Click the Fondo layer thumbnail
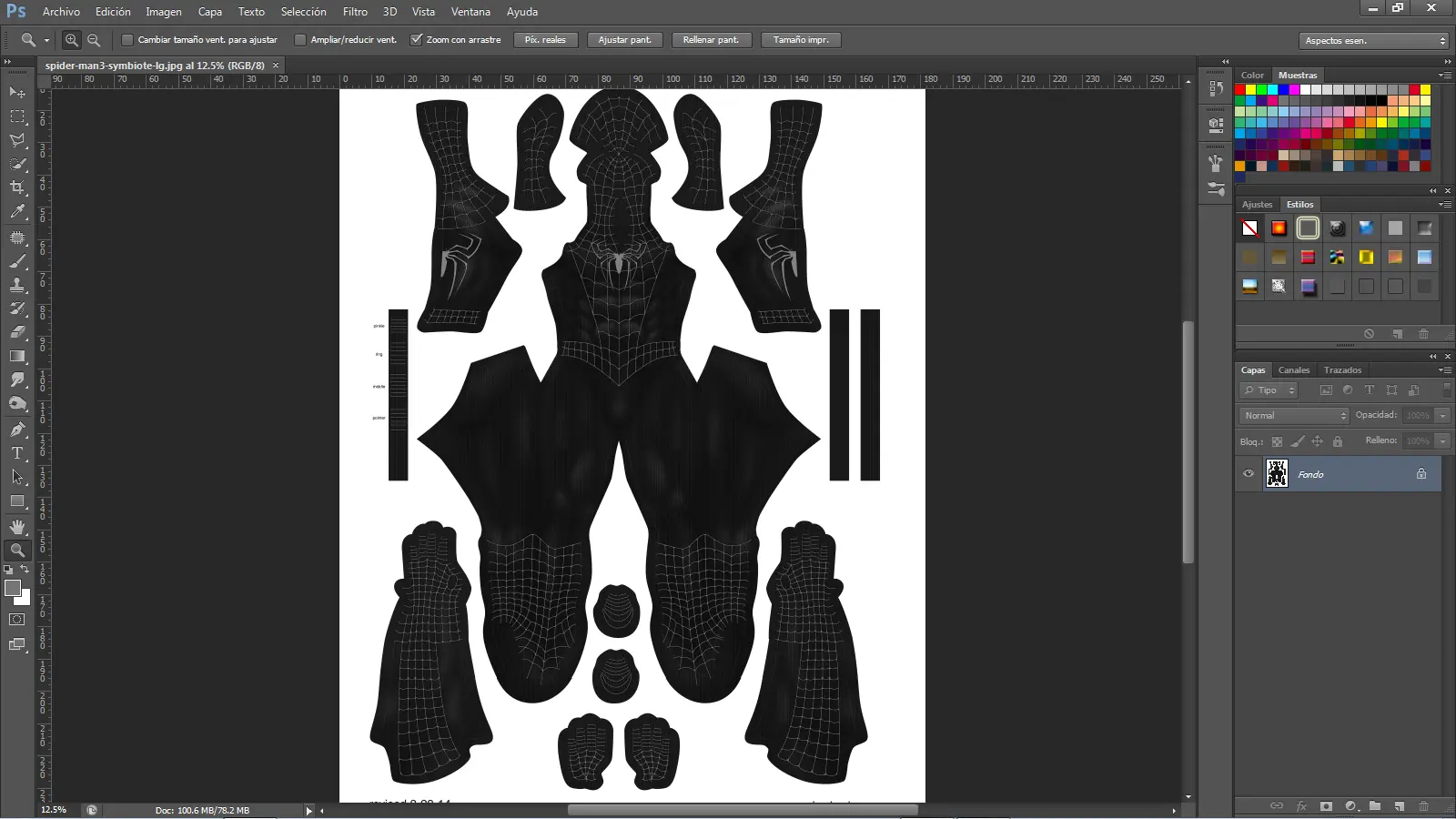 [1277, 474]
